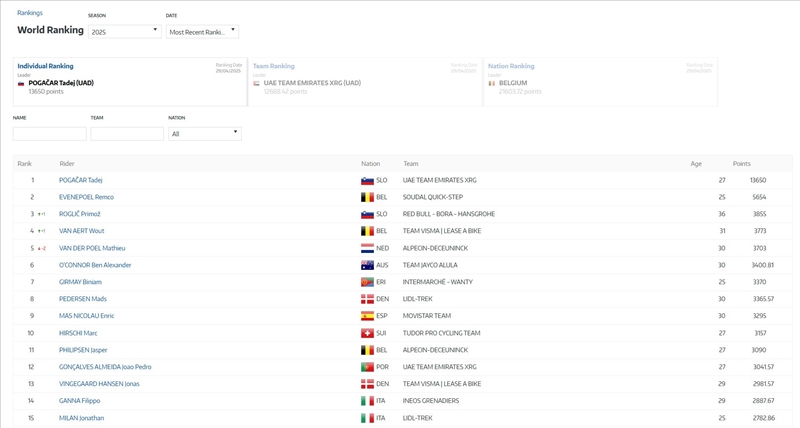Open rider ROGLIČ Primož link
Image resolution: width=800 pixels, height=428 pixels.
[x=80, y=214]
